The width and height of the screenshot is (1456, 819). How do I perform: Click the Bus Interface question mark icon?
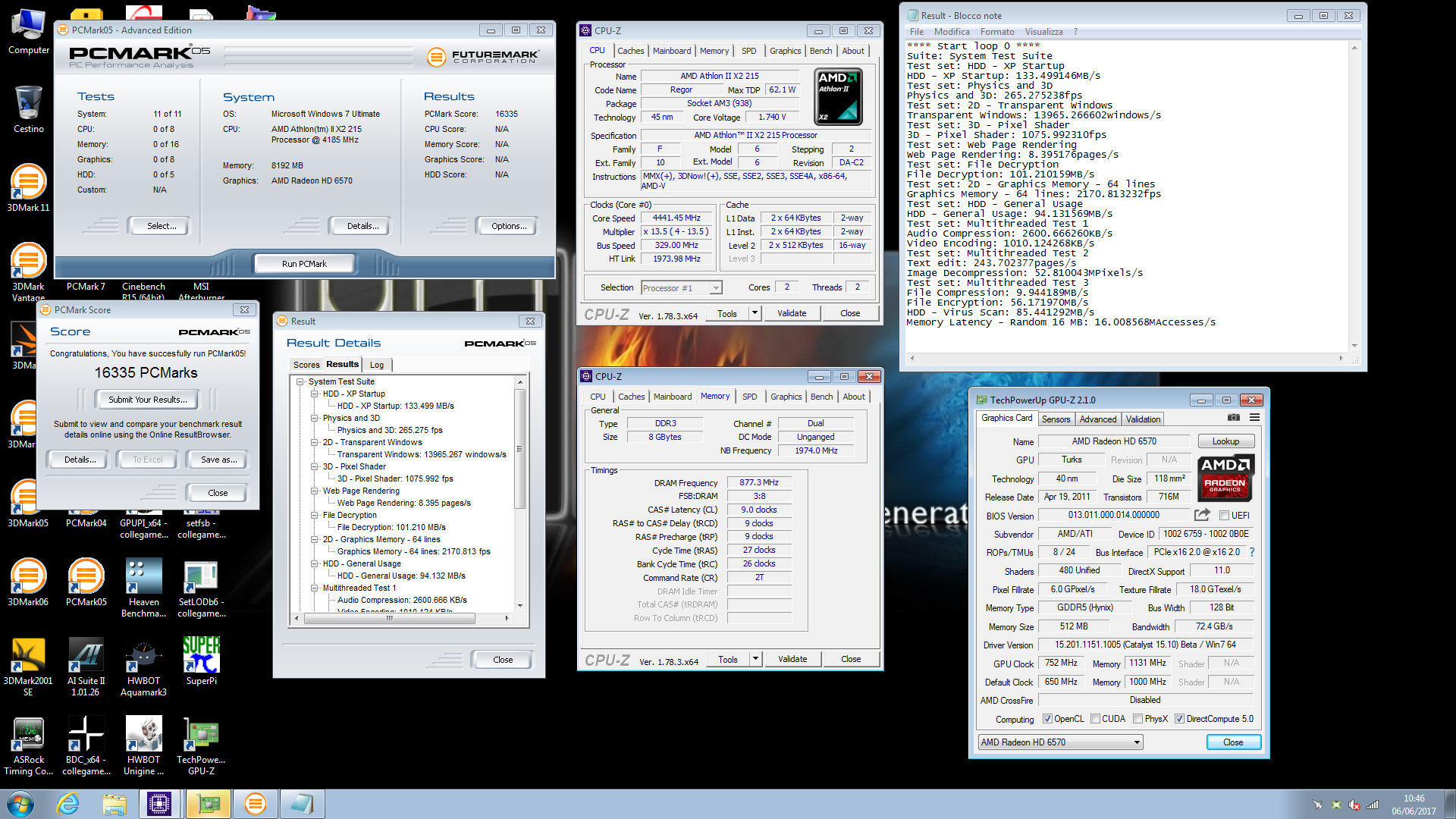coord(1252,552)
